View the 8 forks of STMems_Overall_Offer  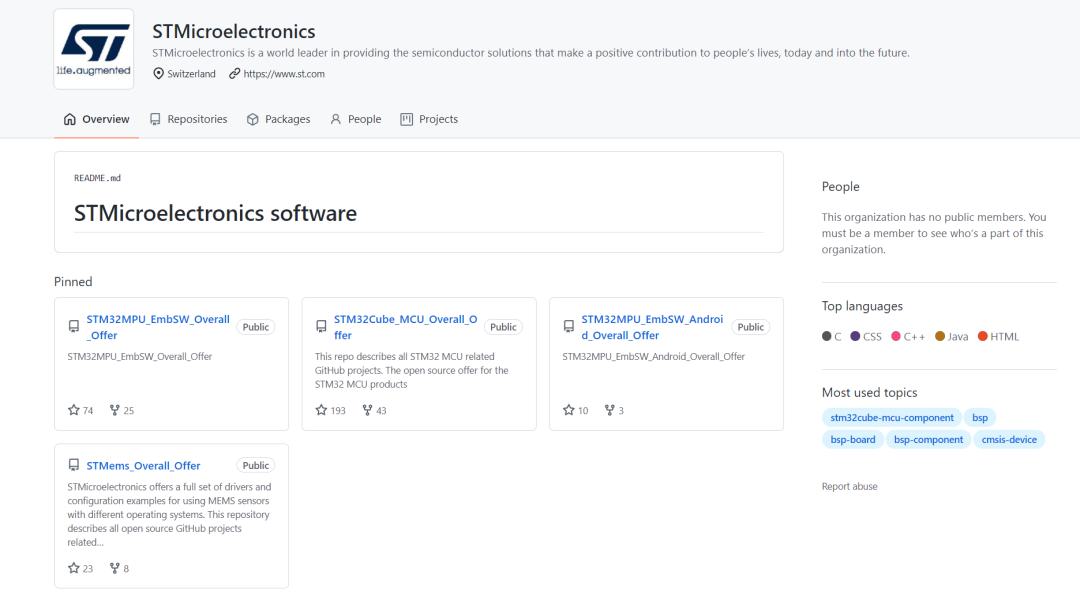coord(119,568)
